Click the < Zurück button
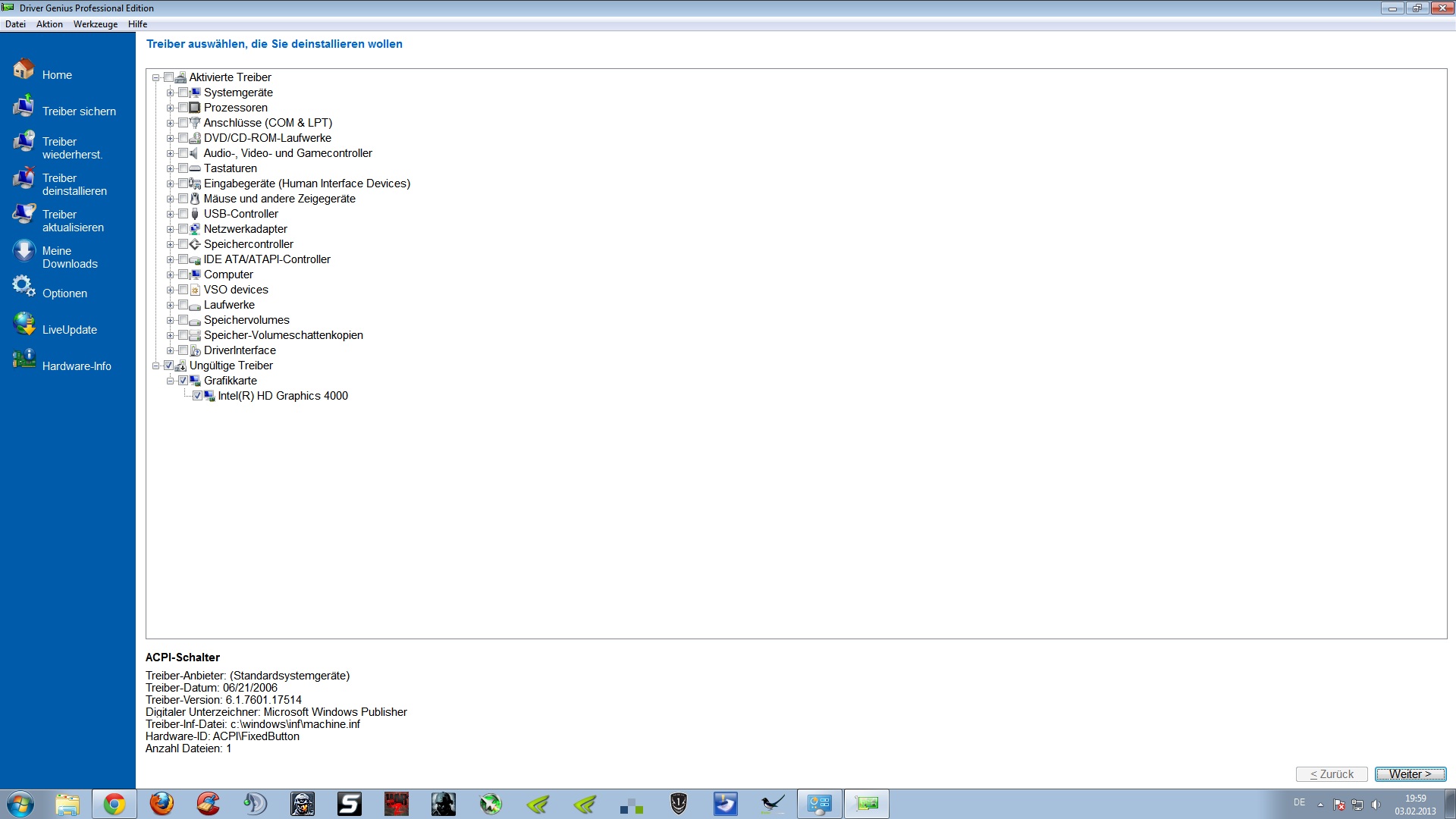This screenshot has height=819, width=1456. tap(1332, 774)
